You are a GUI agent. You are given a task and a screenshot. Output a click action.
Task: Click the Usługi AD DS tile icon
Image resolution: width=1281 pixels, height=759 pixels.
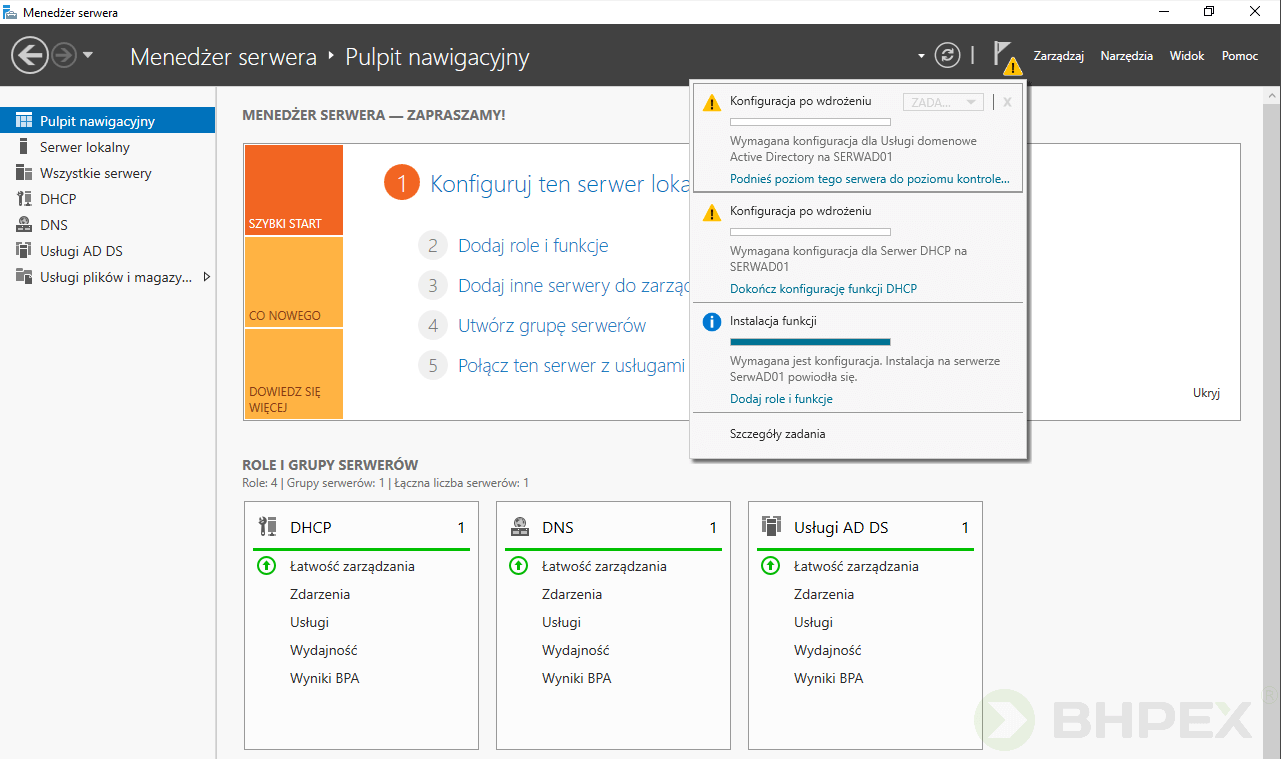tap(771, 526)
